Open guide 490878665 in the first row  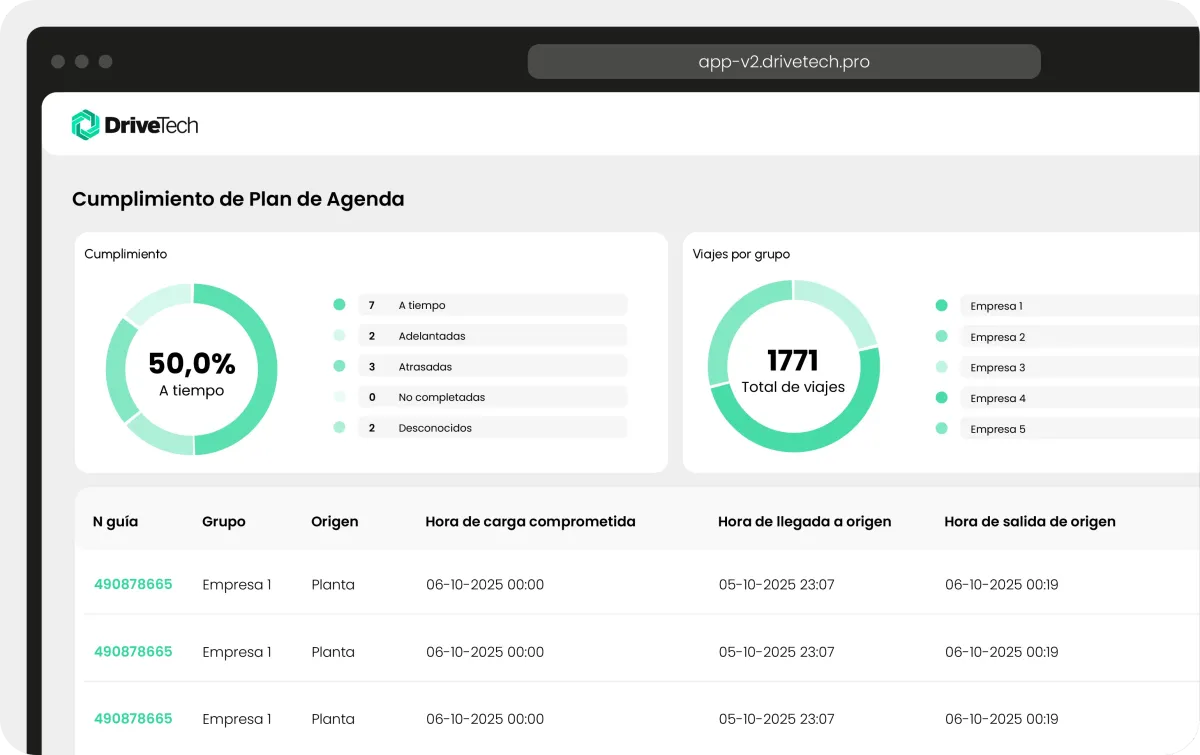(x=133, y=584)
